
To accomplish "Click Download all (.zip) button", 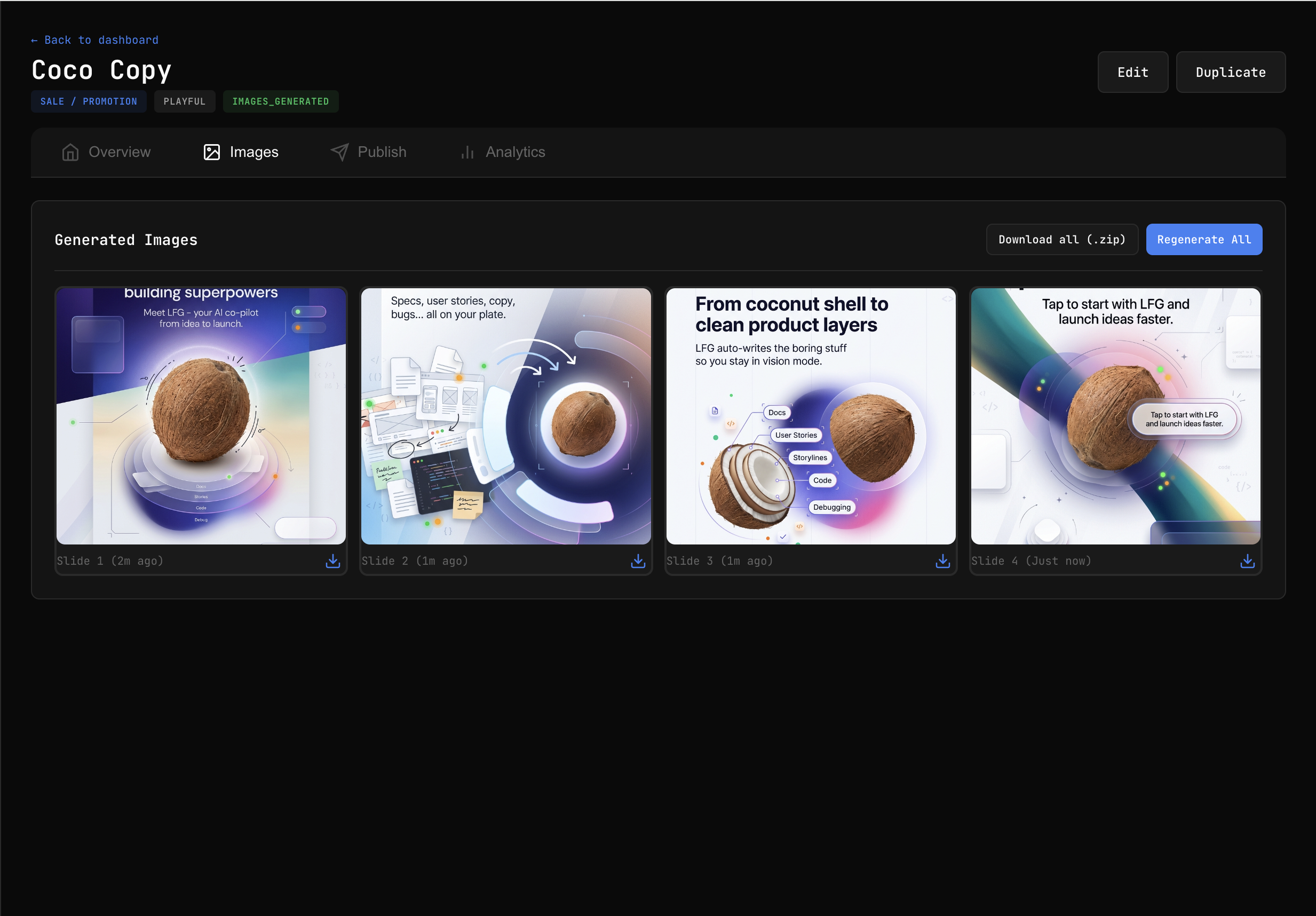I will (1061, 240).
